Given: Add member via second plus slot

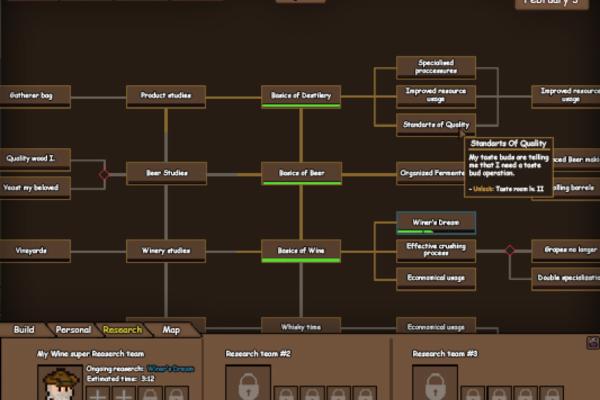Looking at the screenshot, I should pos(124,393).
